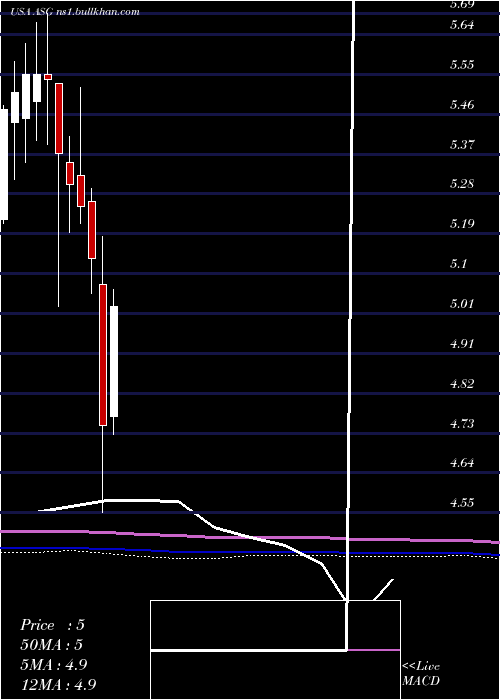The height and width of the screenshot is (700, 500).
Task: Click the 5.69 price axis label
Action: pyautogui.click(x=462, y=5)
